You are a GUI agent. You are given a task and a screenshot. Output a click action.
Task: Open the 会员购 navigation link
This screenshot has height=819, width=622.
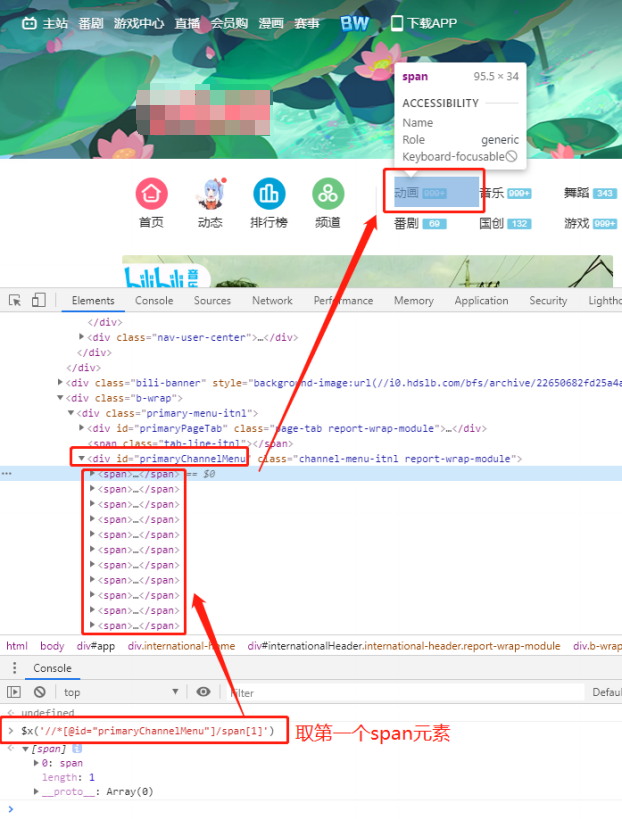pos(229,23)
